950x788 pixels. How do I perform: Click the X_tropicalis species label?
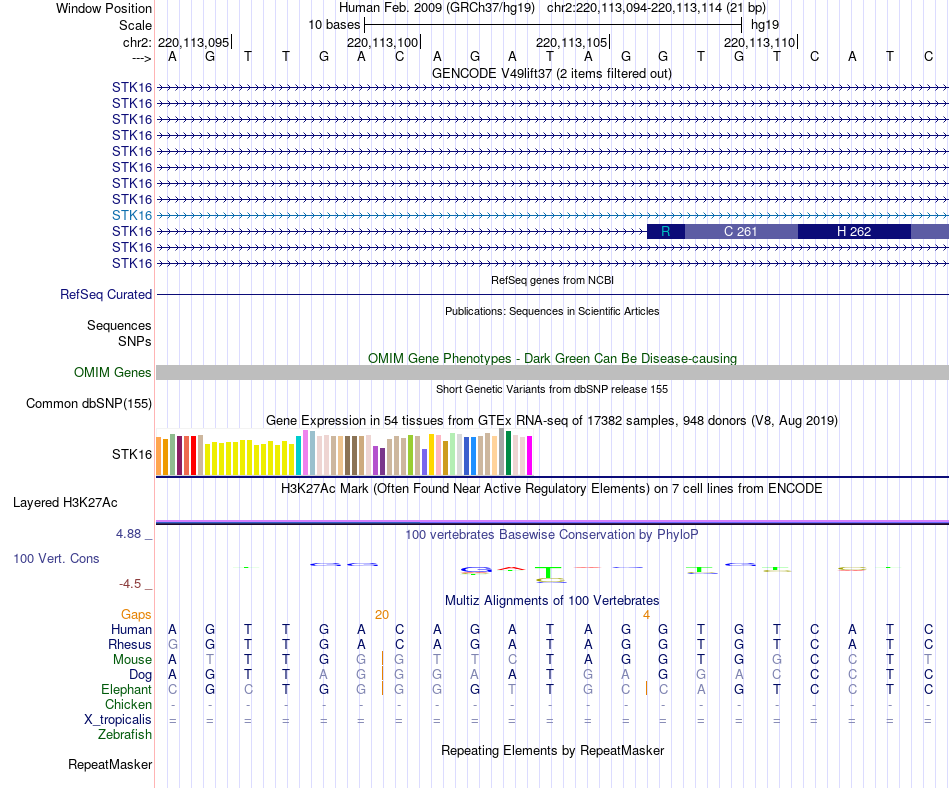(118, 720)
